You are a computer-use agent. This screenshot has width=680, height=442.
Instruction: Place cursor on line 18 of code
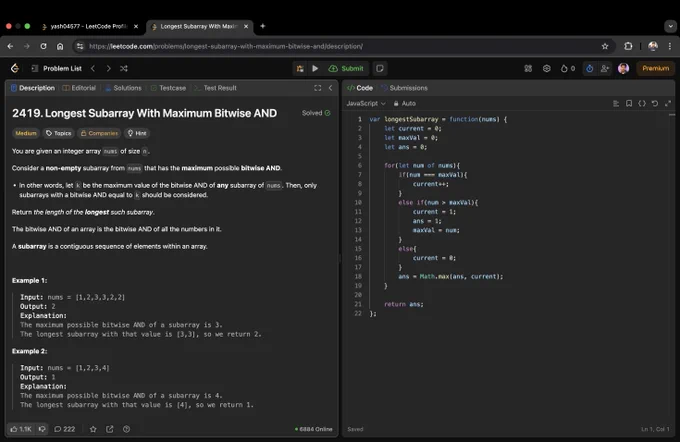(451, 277)
